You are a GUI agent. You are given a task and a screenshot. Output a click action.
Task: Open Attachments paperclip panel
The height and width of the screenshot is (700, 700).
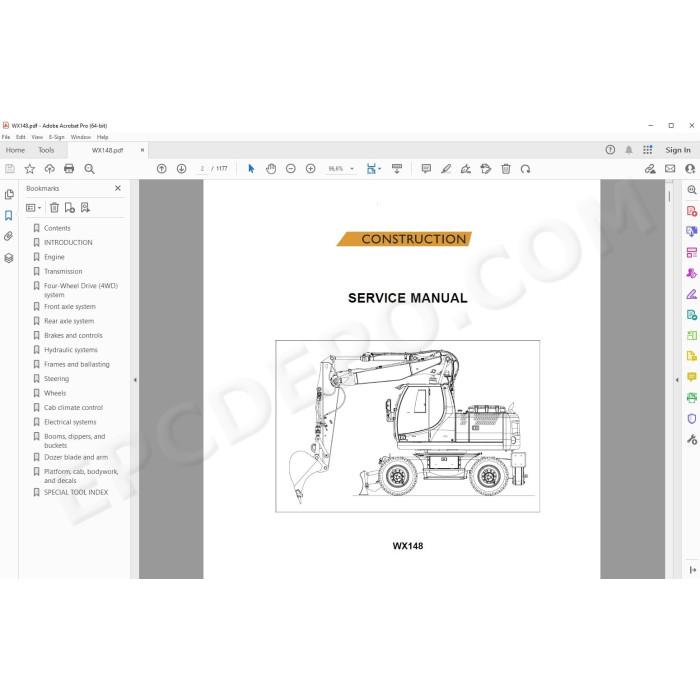tap(8, 236)
